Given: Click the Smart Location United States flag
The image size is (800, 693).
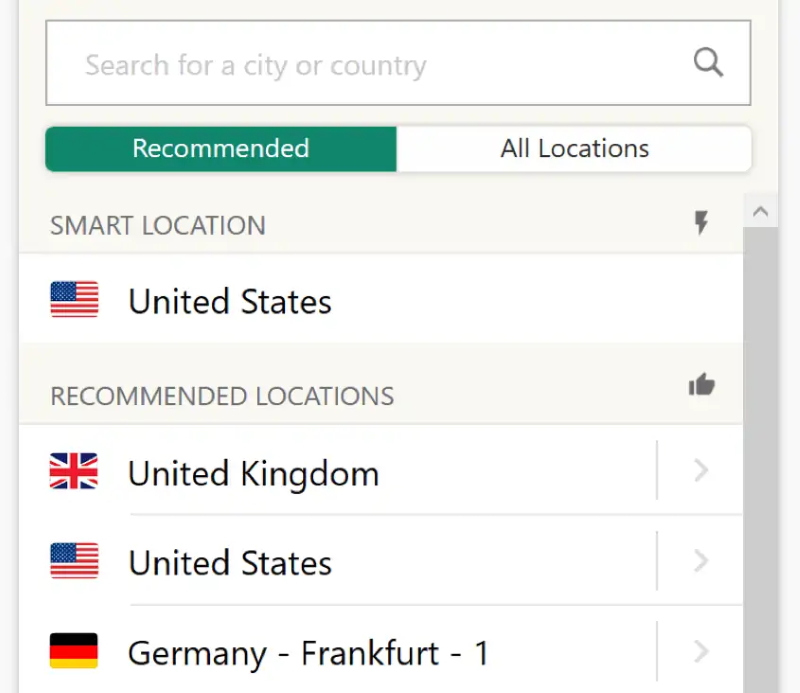Looking at the screenshot, I should click(74, 300).
